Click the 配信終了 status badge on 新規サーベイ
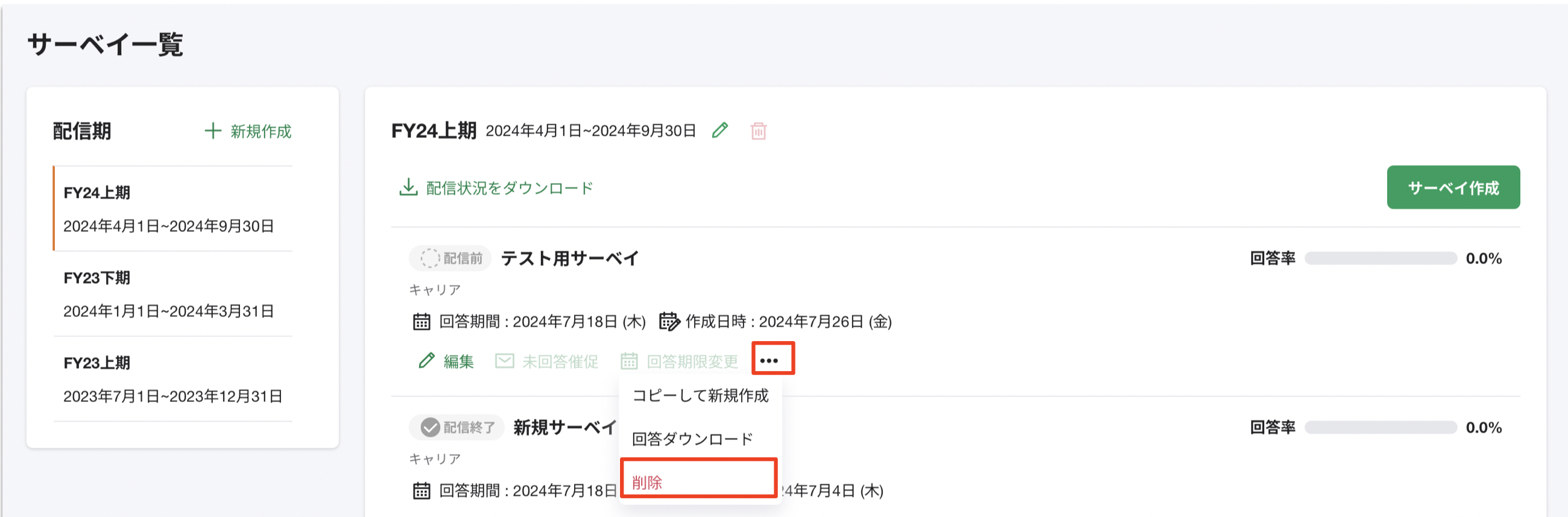Image resolution: width=1568 pixels, height=517 pixels. click(455, 427)
